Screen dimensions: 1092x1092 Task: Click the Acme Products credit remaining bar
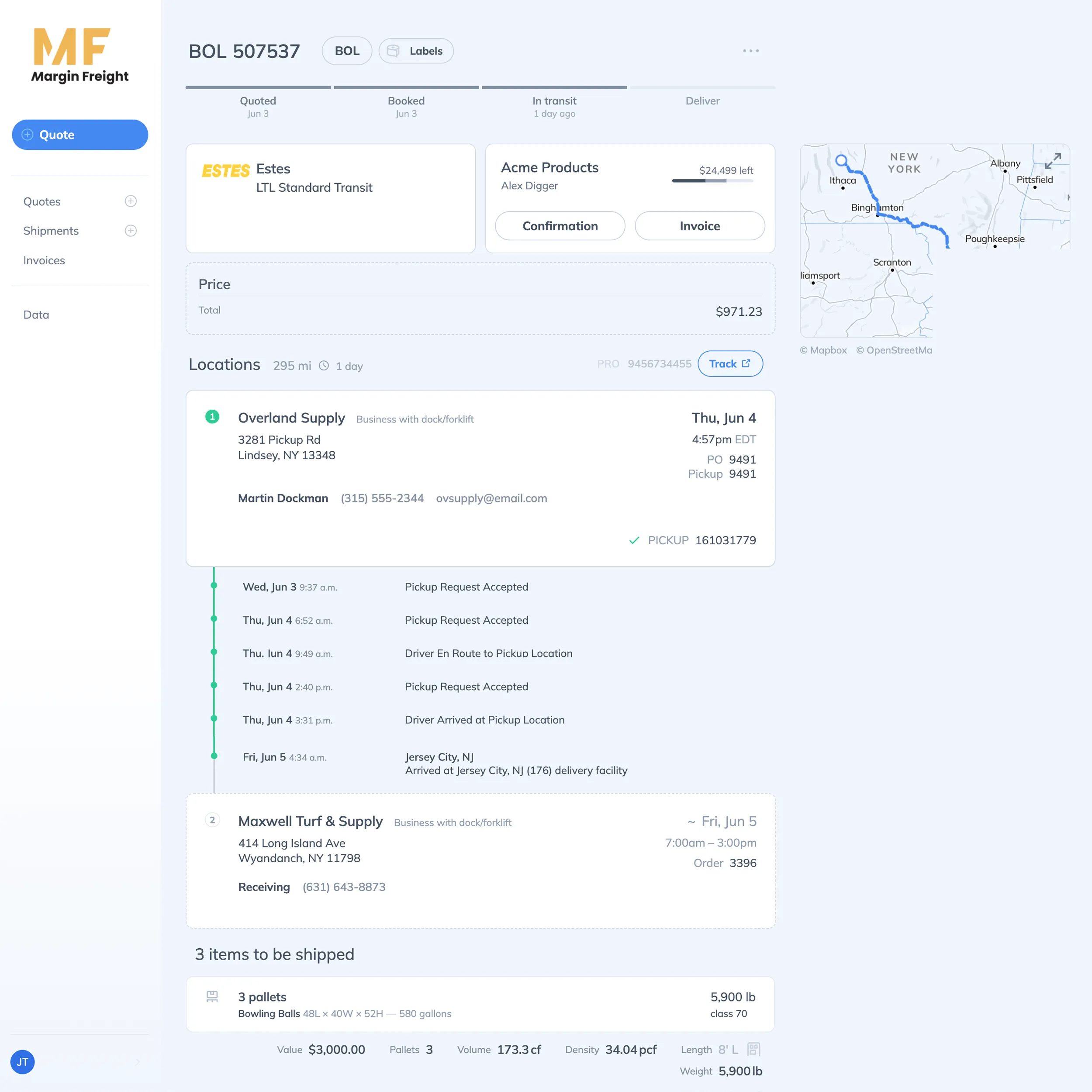pos(713,181)
